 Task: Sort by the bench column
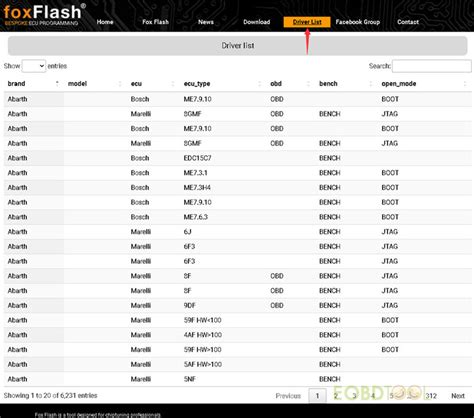click(x=346, y=84)
